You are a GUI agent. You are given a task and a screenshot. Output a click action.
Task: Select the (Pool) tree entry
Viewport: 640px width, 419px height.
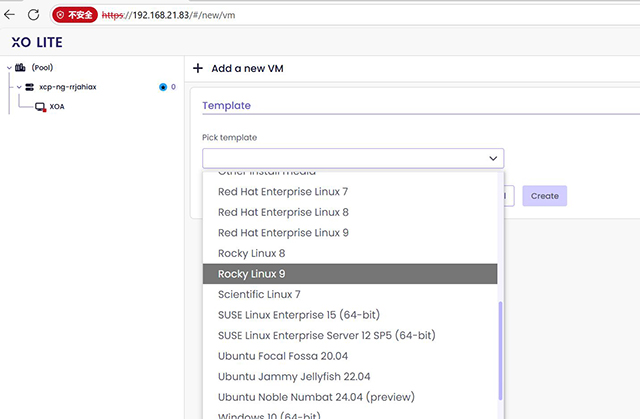[x=42, y=67]
